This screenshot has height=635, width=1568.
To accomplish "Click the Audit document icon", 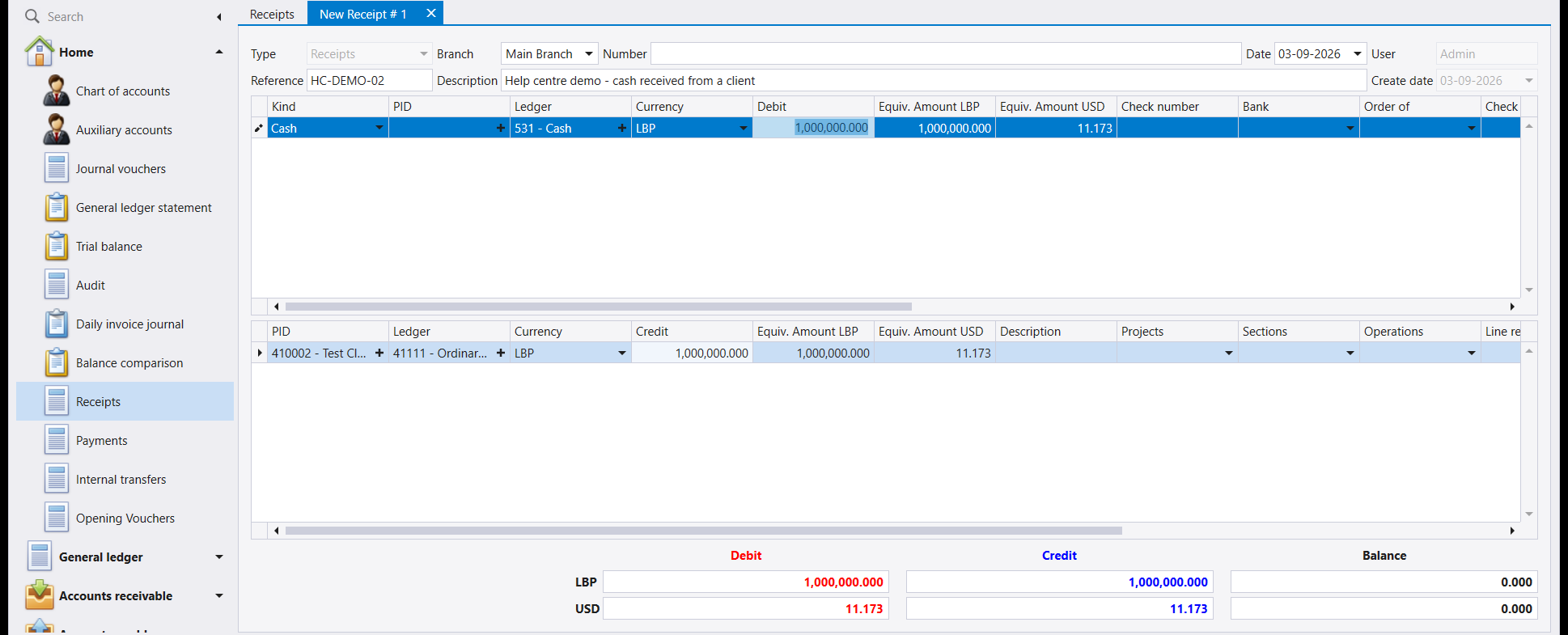I will [x=57, y=285].
